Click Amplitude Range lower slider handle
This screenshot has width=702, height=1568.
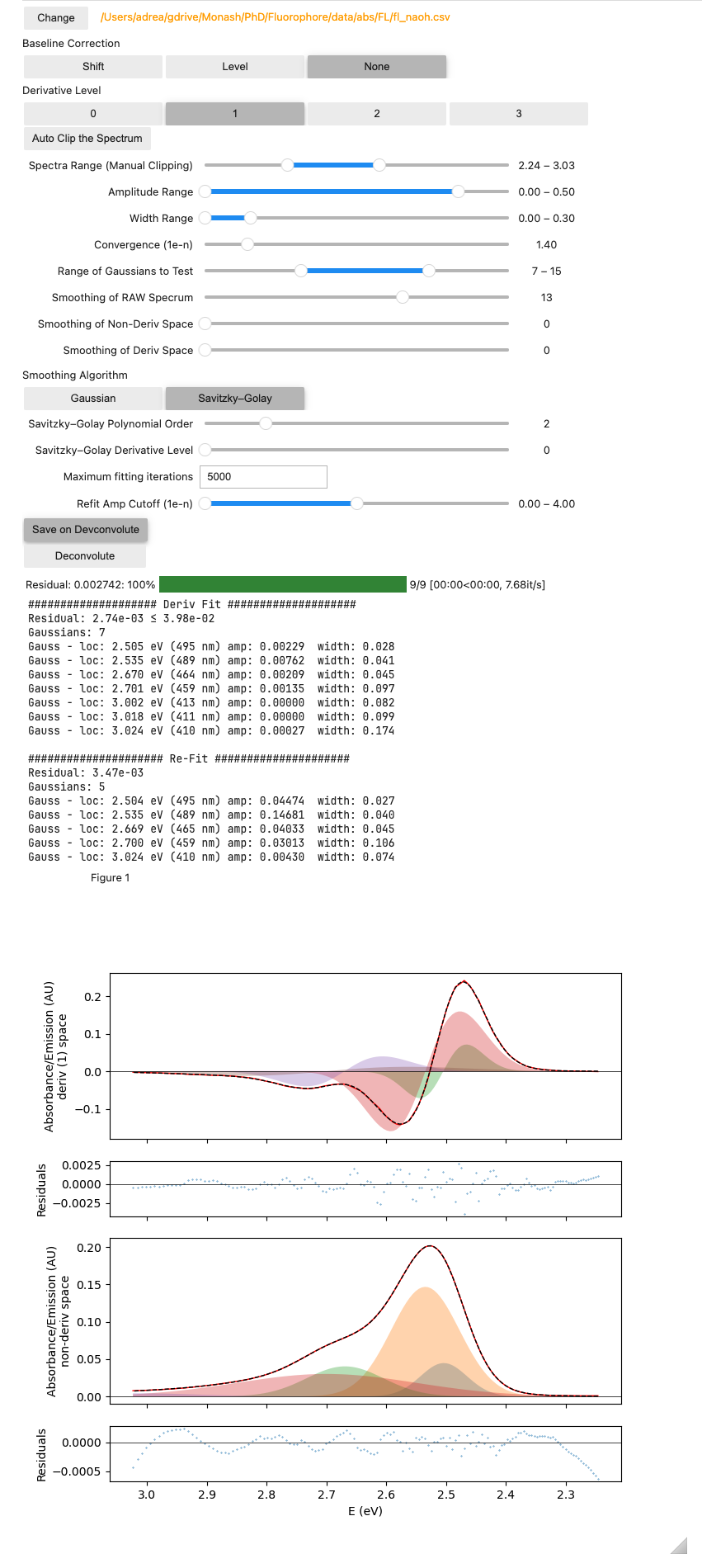click(205, 191)
